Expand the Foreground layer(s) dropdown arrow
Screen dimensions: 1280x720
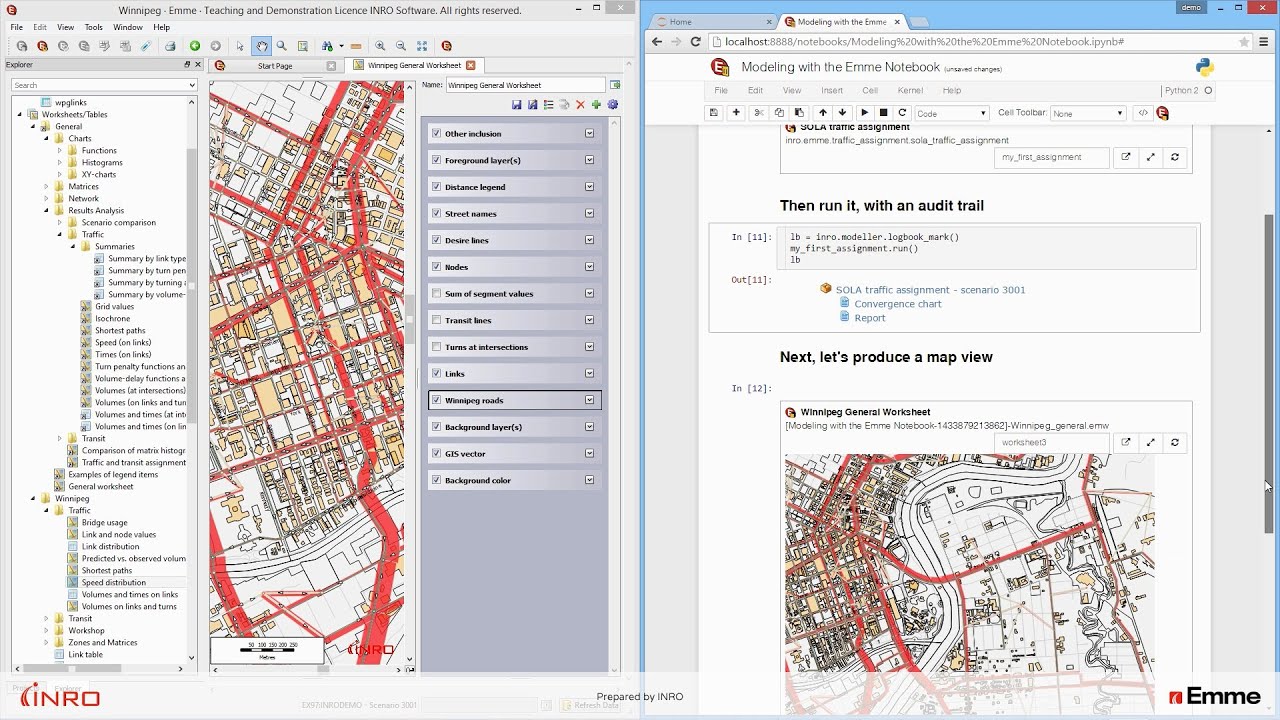coord(589,160)
